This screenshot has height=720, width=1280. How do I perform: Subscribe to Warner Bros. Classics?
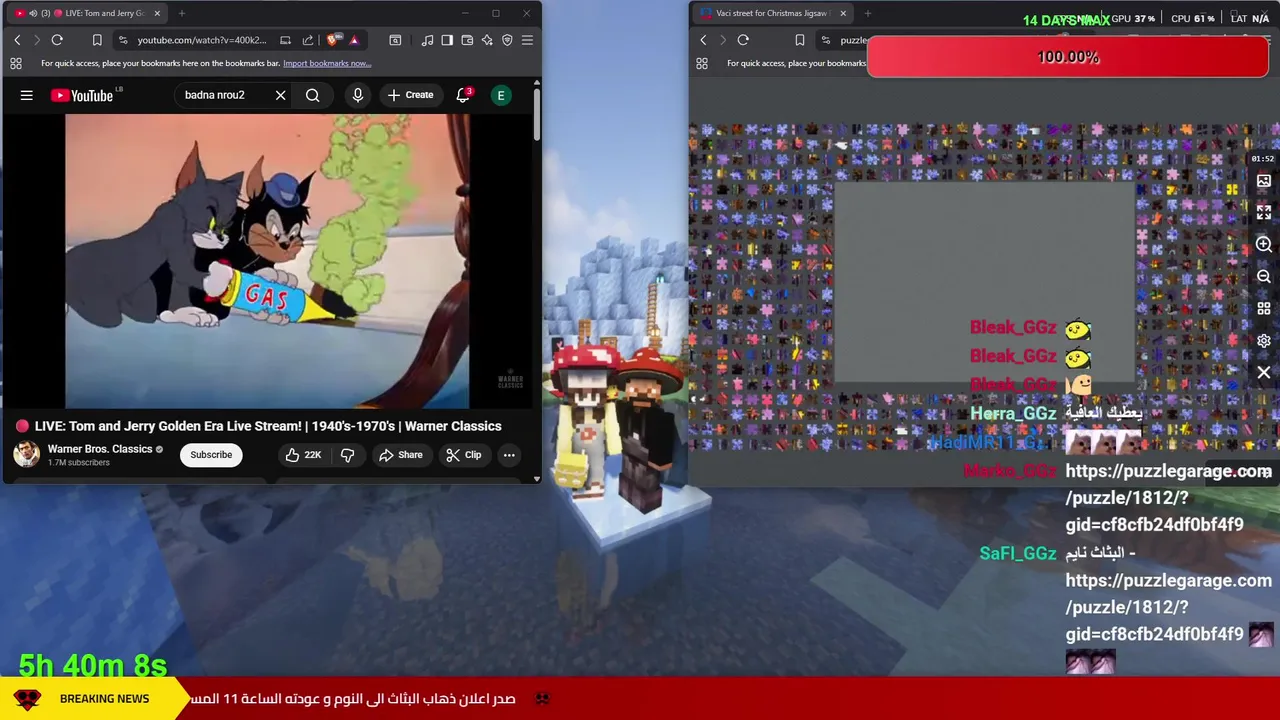click(211, 455)
